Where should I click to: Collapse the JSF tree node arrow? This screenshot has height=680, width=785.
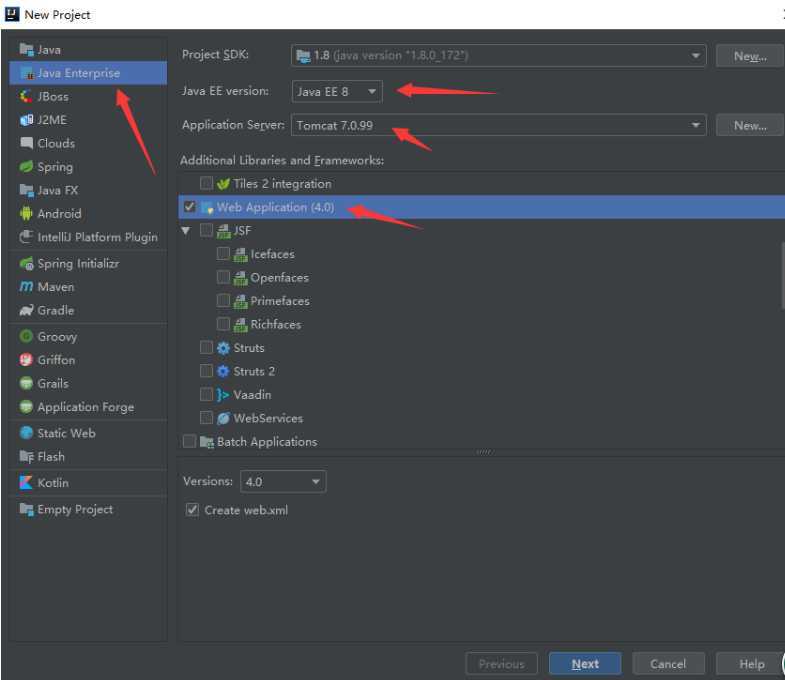pyautogui.click(x=186, y=231)
